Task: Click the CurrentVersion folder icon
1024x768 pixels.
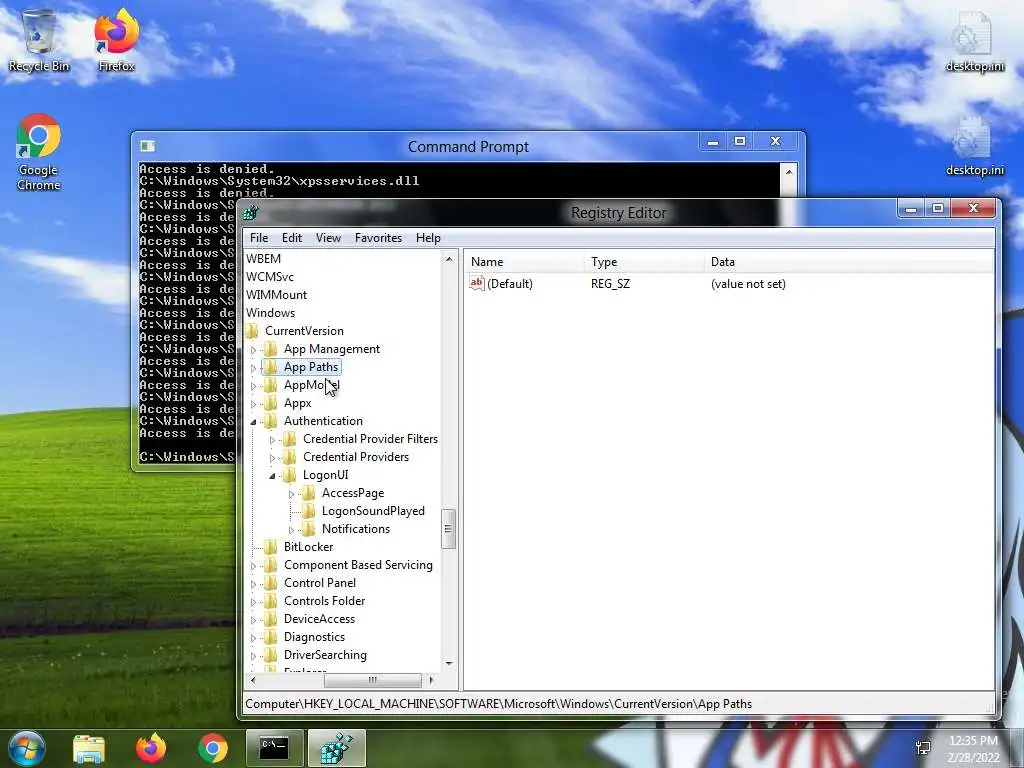Action: (x=252, y=330)
